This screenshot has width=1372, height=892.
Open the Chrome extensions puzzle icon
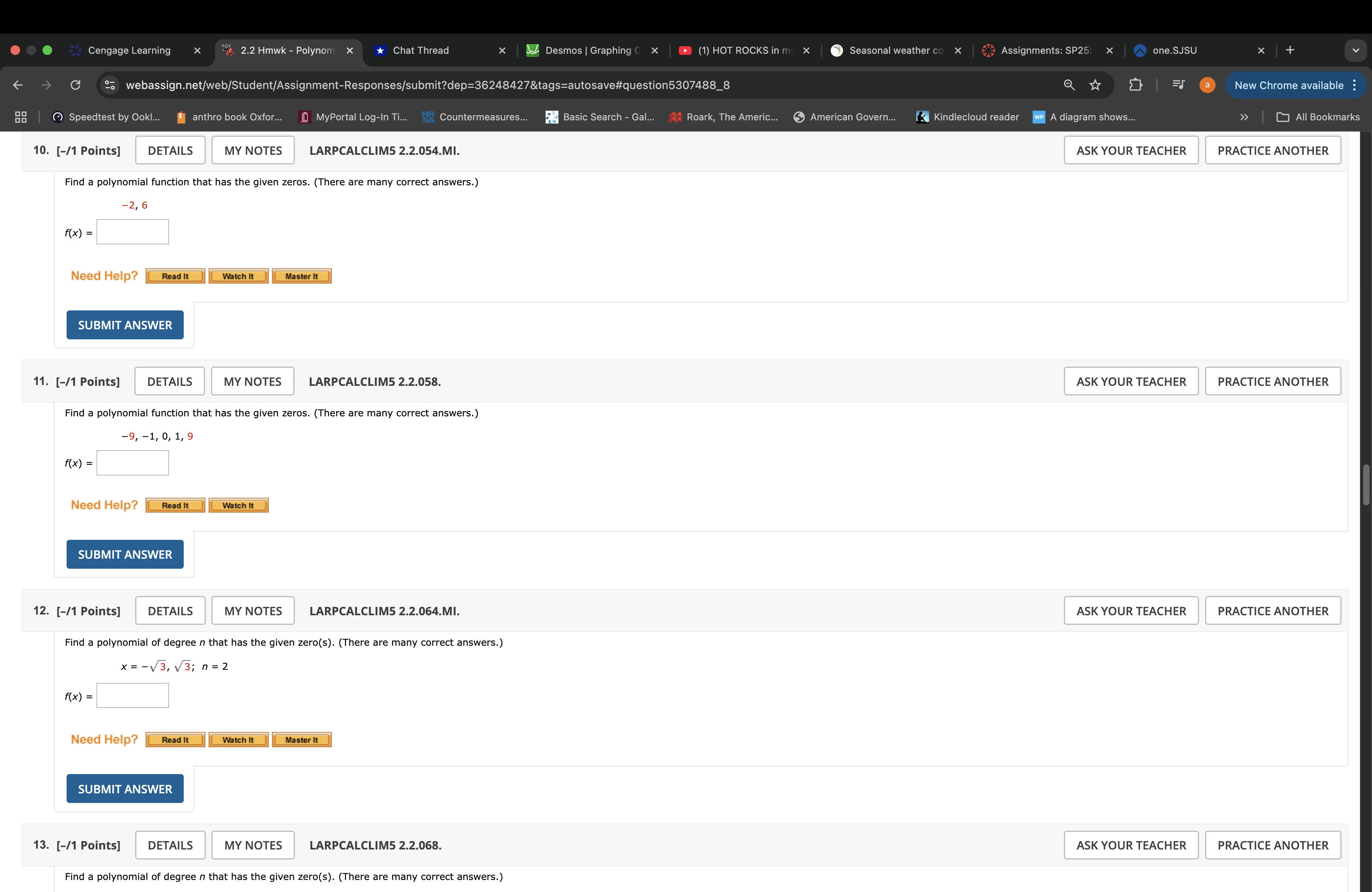(1135, 85)
